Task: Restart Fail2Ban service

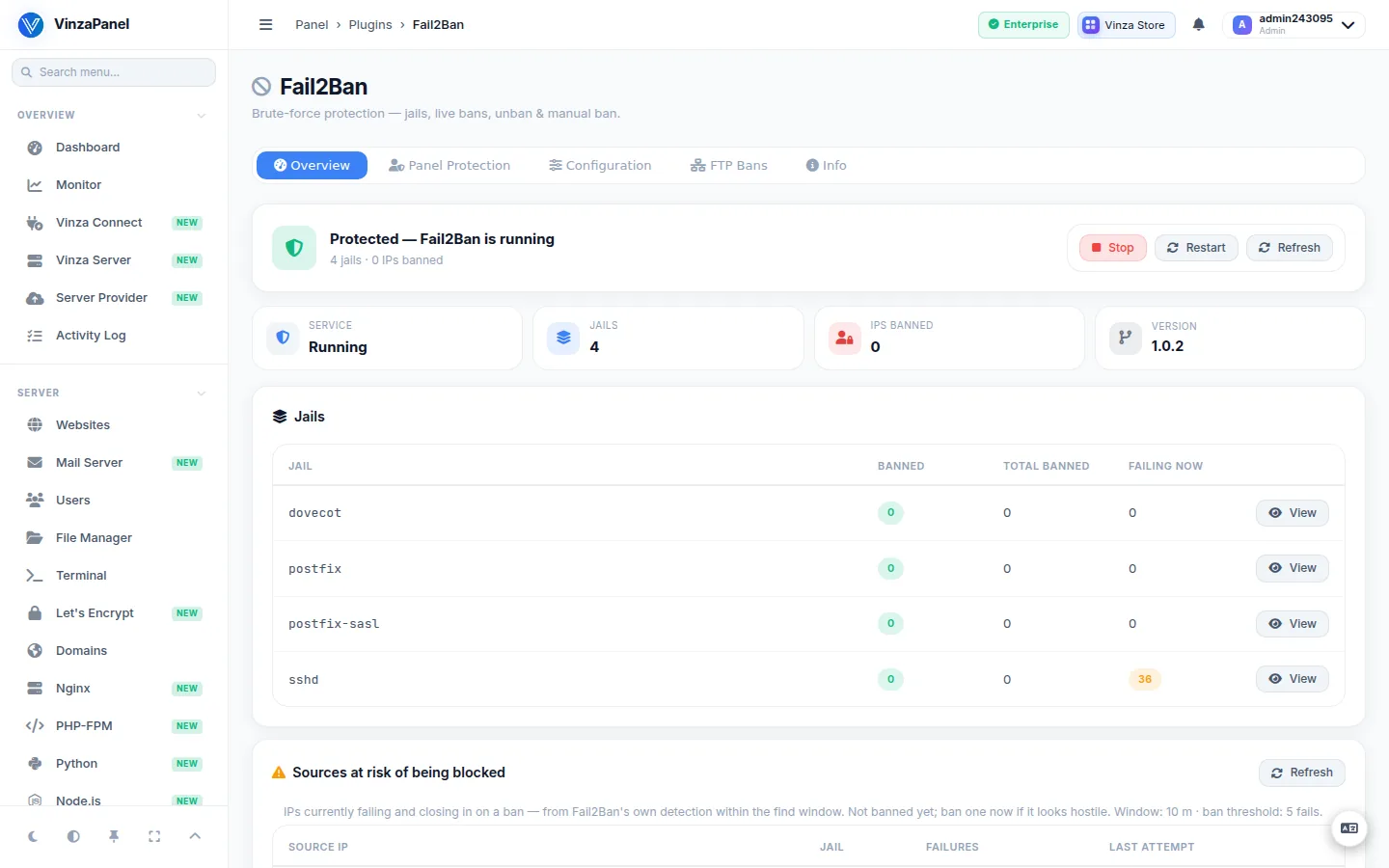Action: (1196, 248)
